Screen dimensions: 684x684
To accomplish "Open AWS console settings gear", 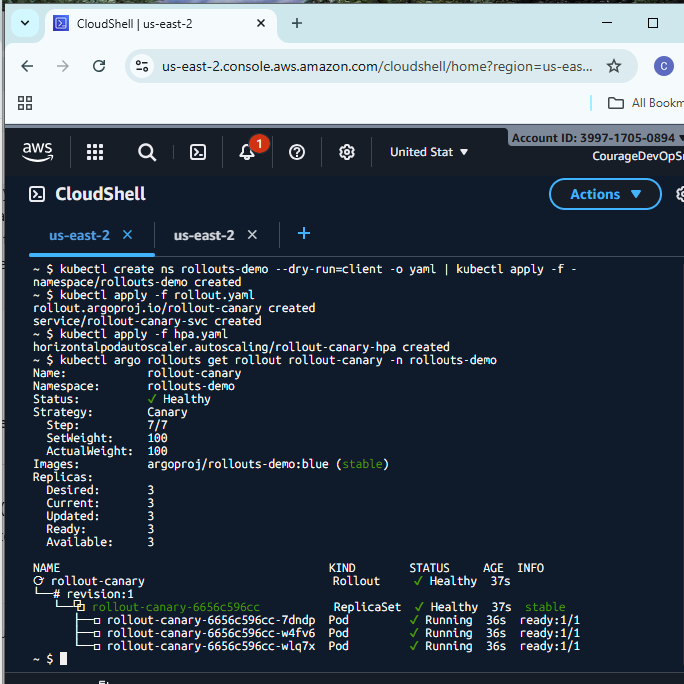I will [x=347, y=152].
